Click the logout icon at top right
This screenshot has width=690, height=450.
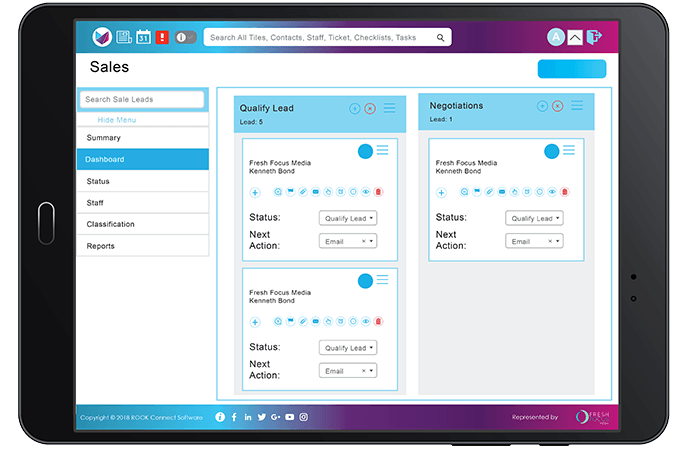click(x=595, y=37)
